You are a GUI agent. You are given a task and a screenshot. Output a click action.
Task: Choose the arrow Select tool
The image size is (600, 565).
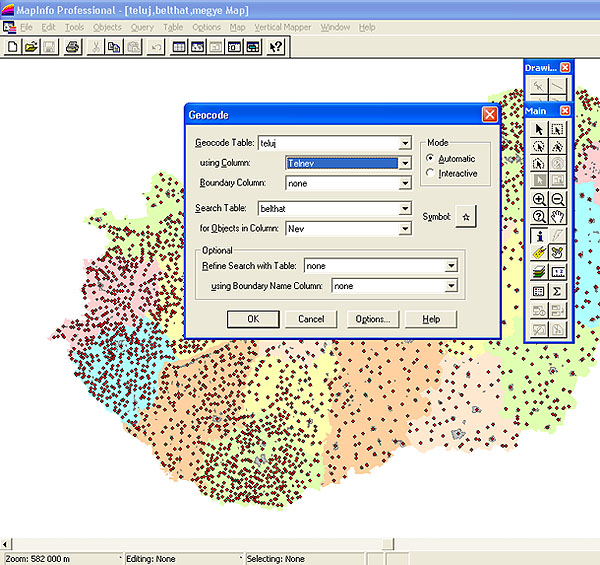click(x=539, y=128)
